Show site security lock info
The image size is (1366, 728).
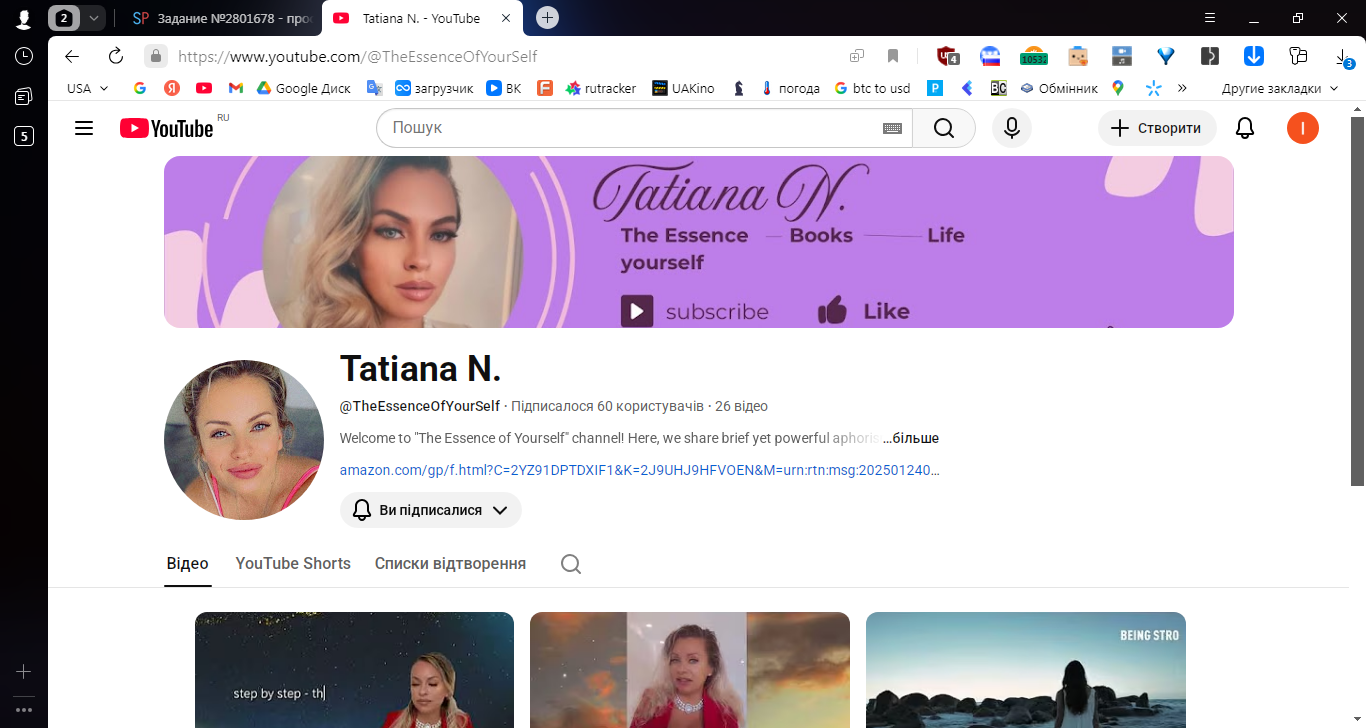pyautogui.click(x=155, y=57)
